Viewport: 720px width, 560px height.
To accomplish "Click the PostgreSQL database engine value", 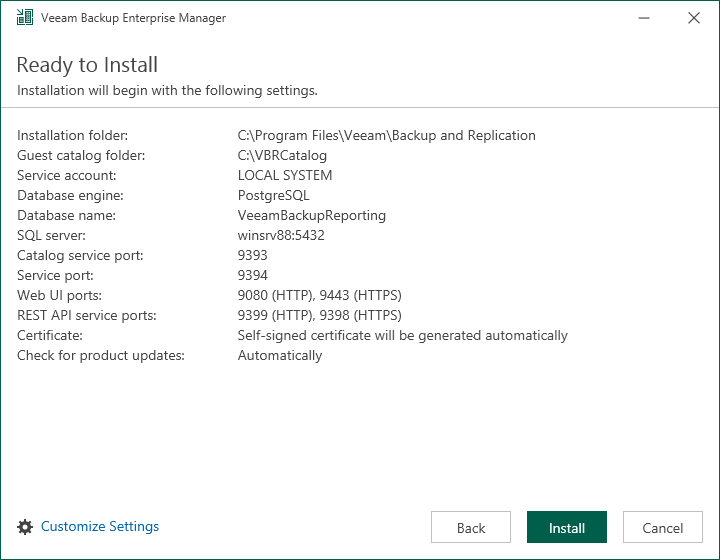I will pyautogui.click(x=274, y=195).
